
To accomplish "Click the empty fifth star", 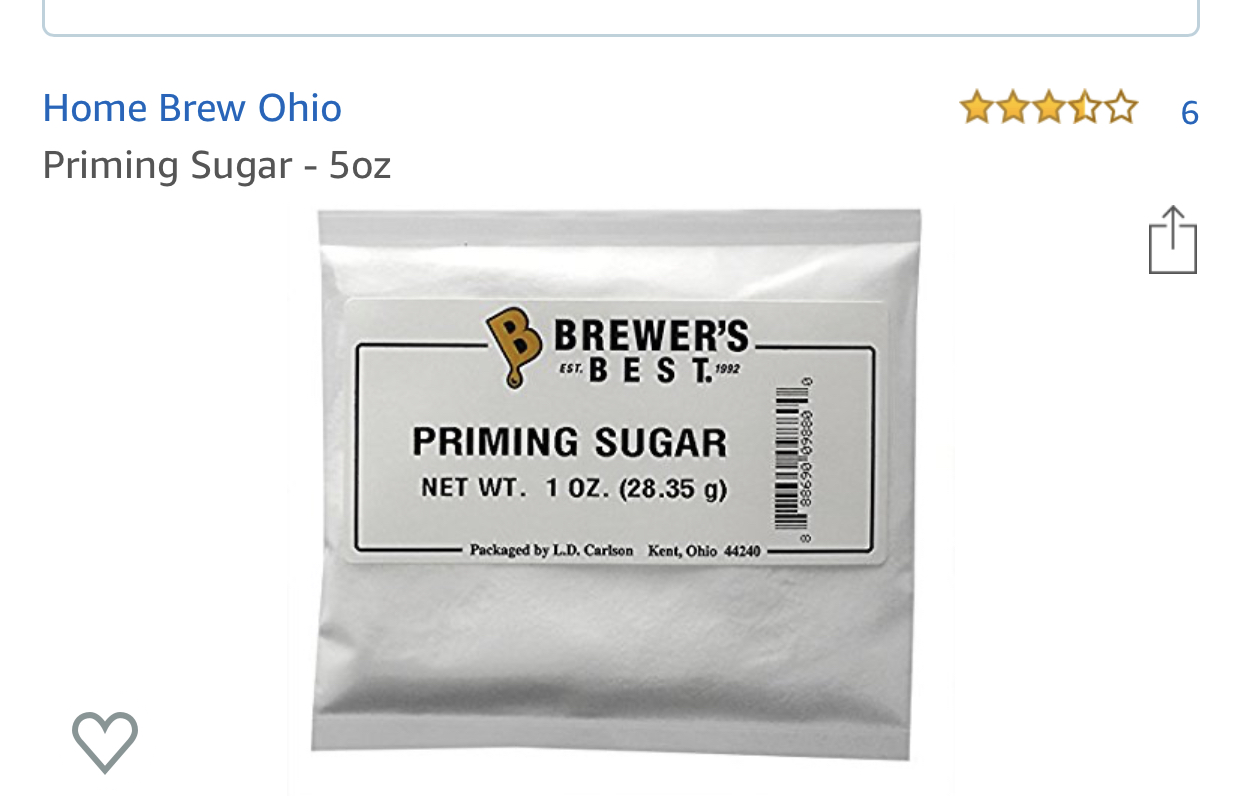I will (1120, 107).
